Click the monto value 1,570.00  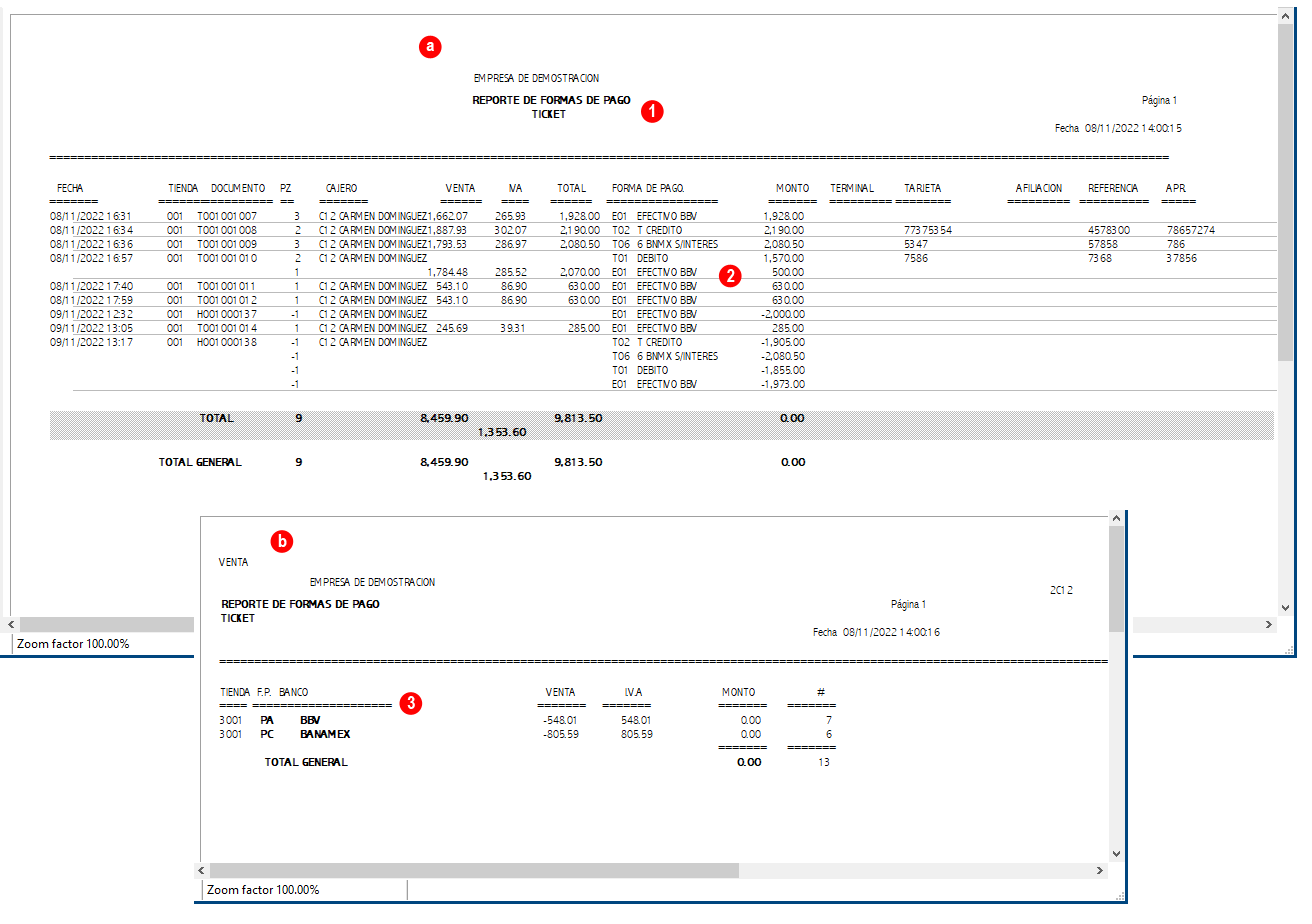pyautogui.click(x=784, y=258)
